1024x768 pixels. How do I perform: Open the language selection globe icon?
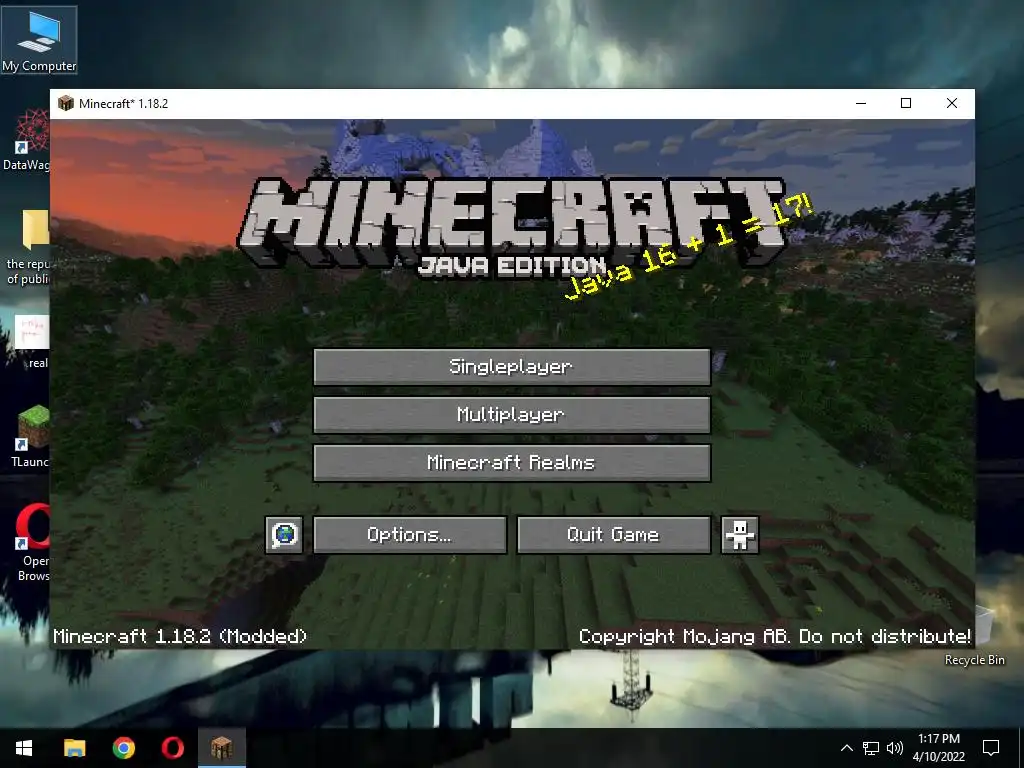click(x=284, y=535)
